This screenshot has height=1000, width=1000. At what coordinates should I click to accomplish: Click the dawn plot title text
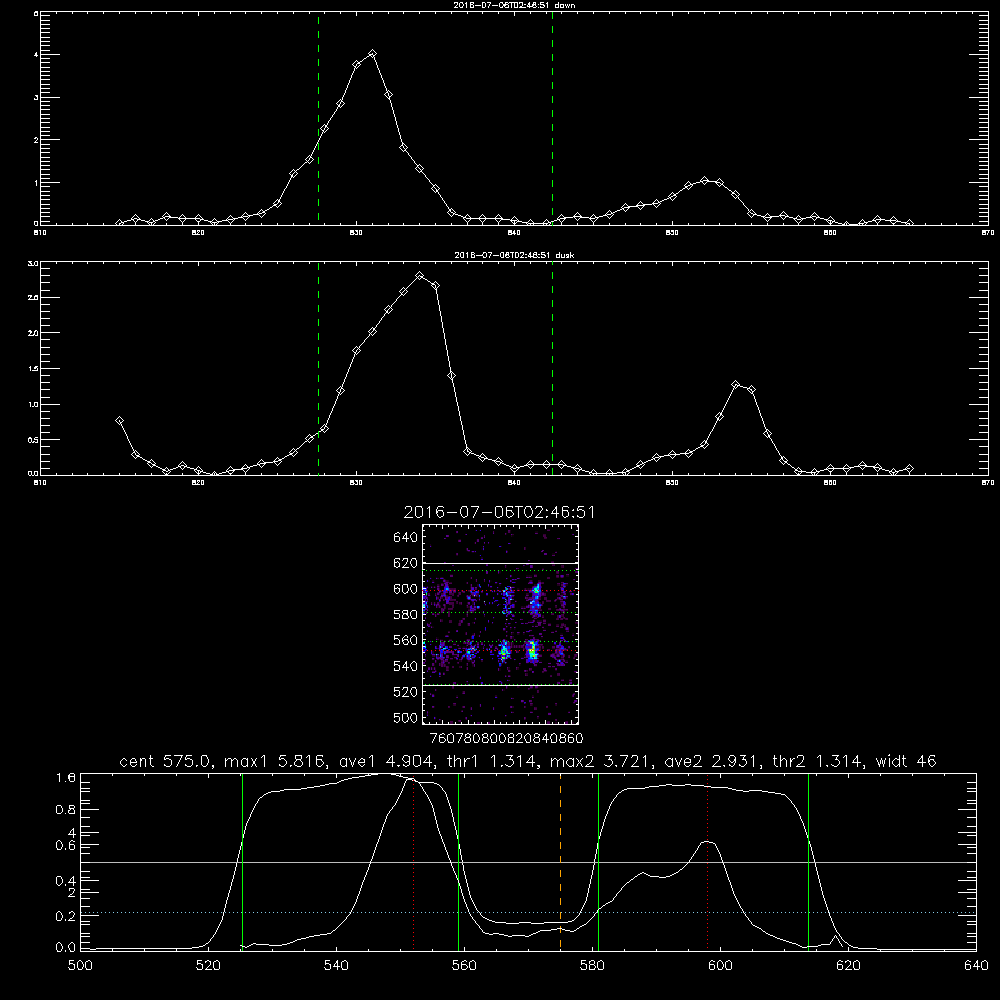514,5
